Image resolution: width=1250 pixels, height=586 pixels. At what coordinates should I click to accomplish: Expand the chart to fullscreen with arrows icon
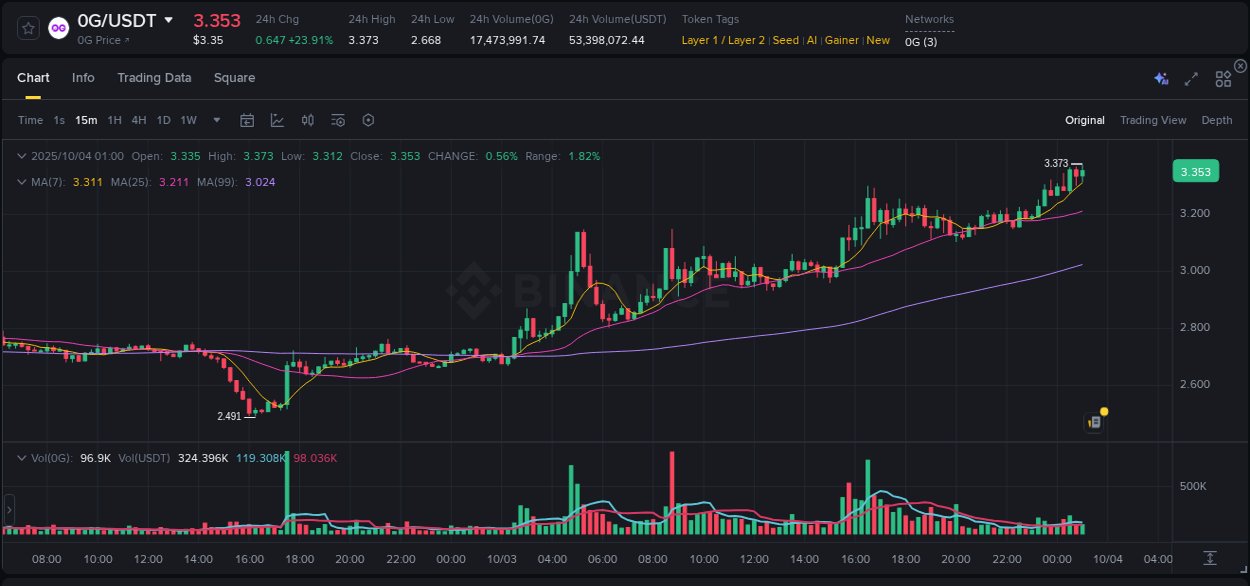coord(1191,78)
